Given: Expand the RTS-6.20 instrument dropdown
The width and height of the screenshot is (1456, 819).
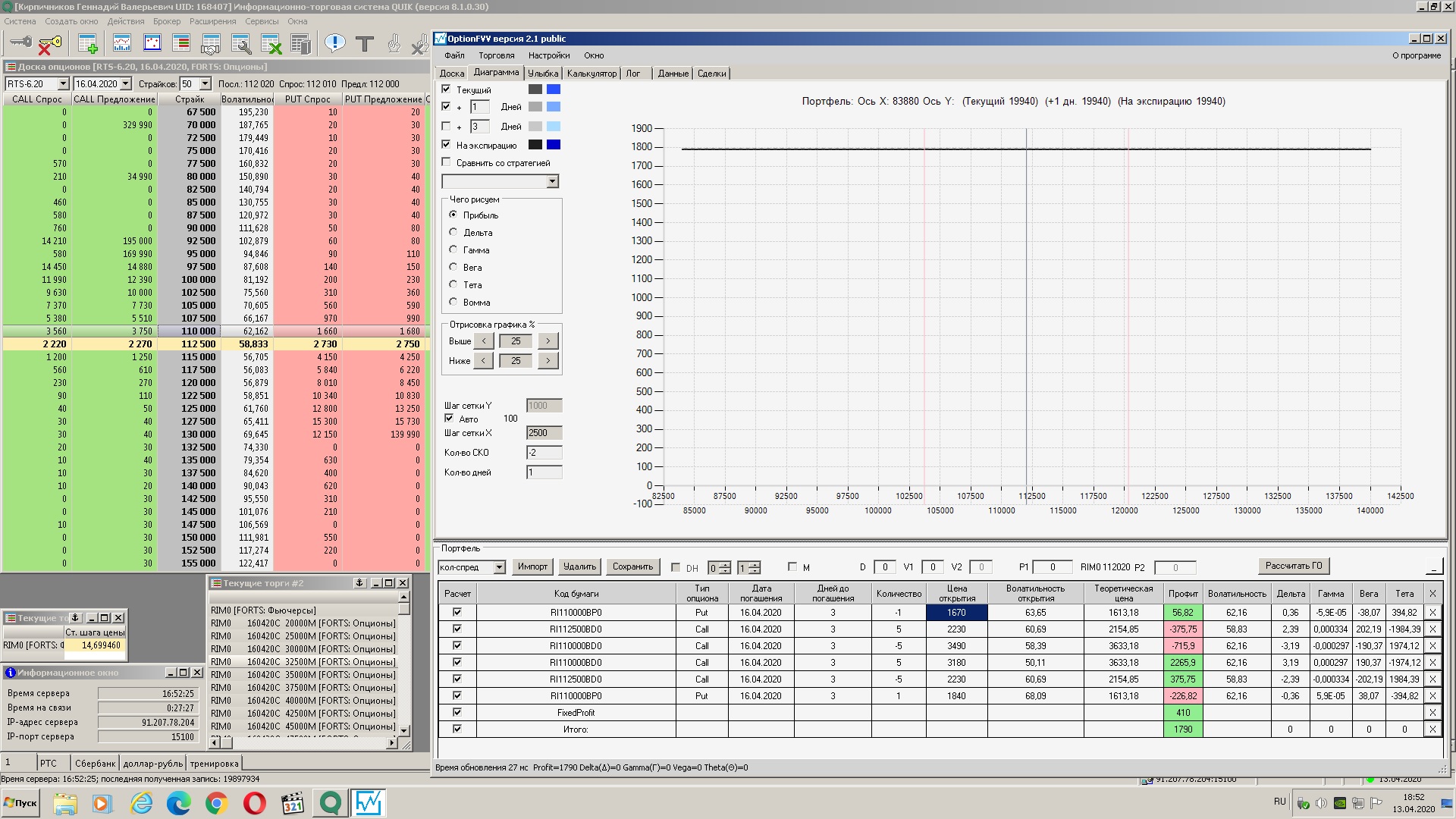Looking at the screenshot, I should coord(63,84).
